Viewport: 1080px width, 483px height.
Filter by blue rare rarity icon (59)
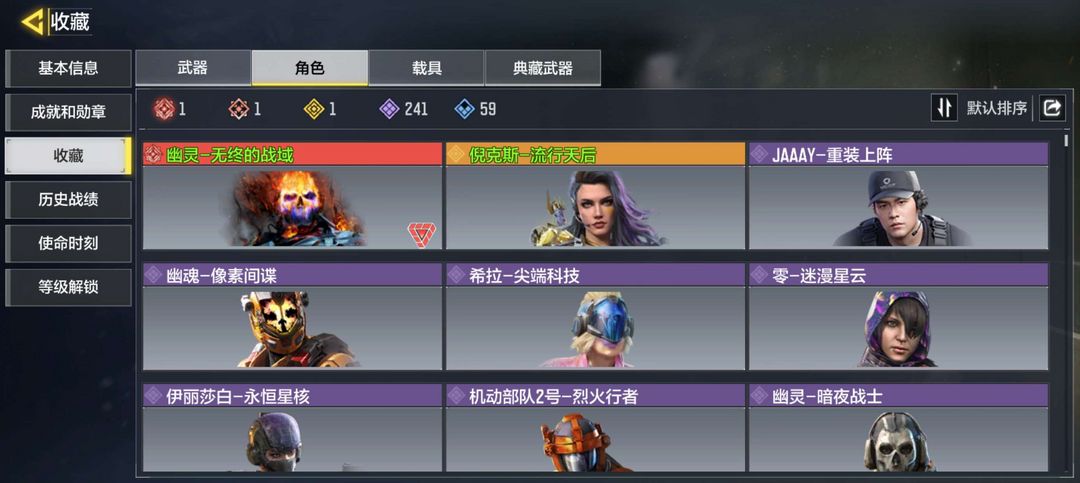[464, 109]
